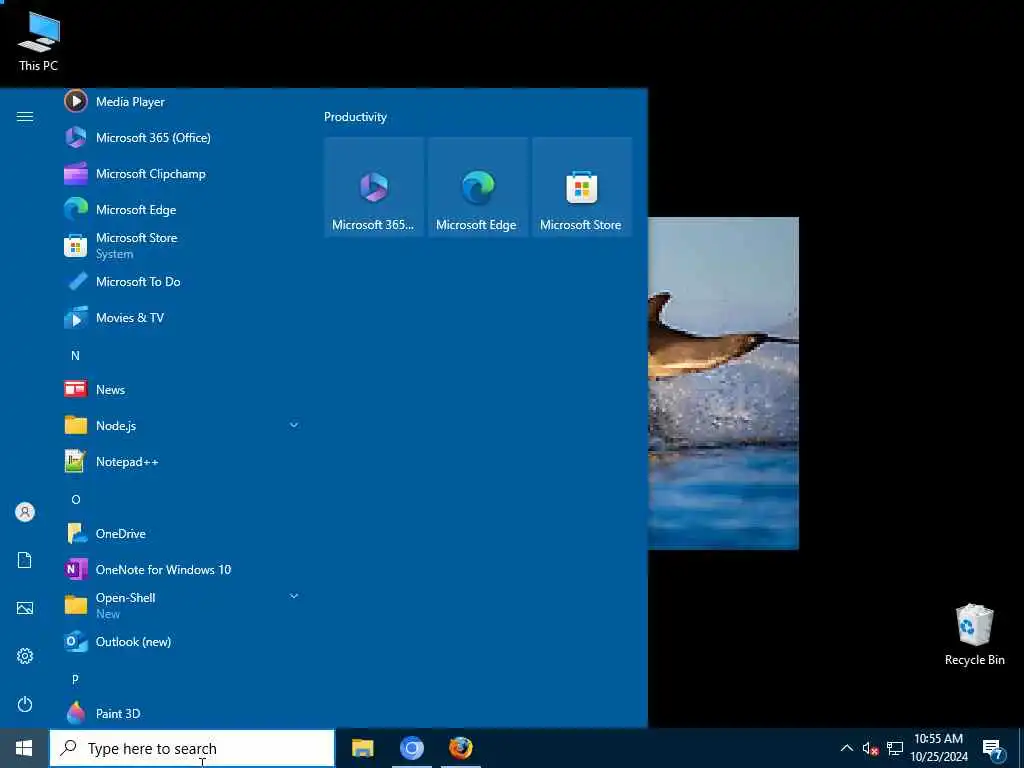The width and height of the screenshot is (1024, 768).
Task: Open the network tray icon
Action: pos(895,748)
